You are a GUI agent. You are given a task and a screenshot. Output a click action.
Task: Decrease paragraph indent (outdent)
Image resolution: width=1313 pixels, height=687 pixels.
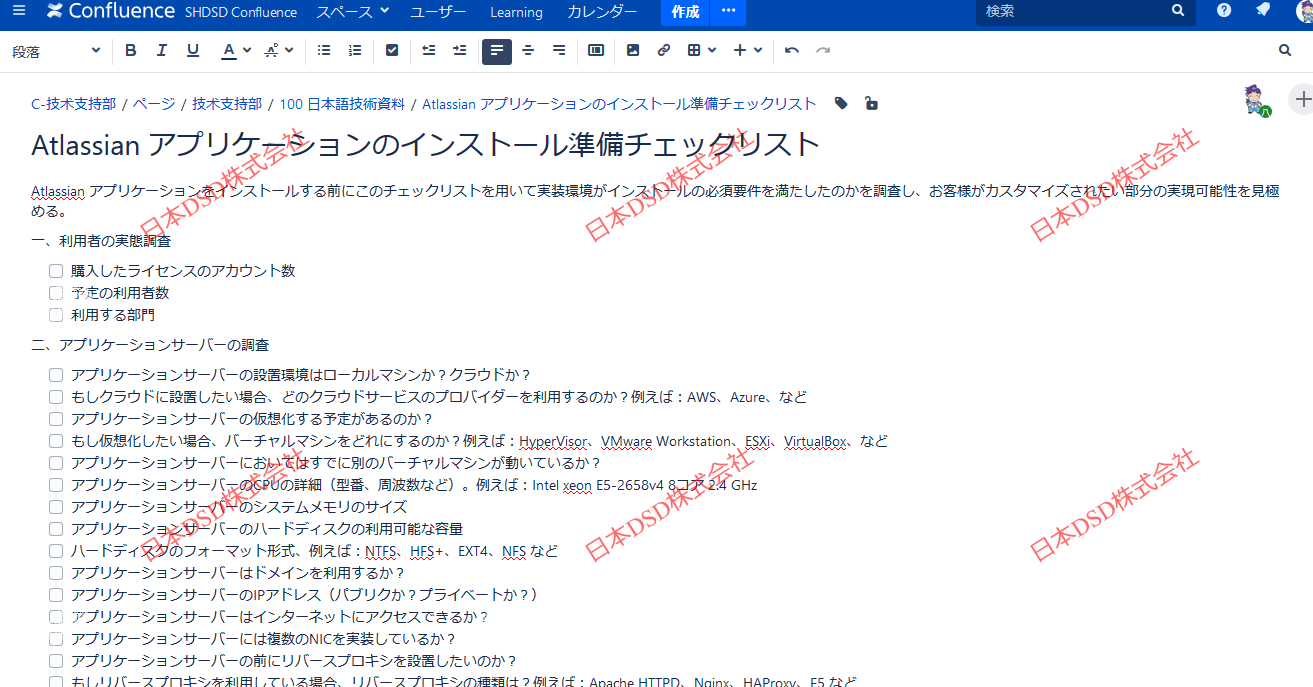point(429,50)
